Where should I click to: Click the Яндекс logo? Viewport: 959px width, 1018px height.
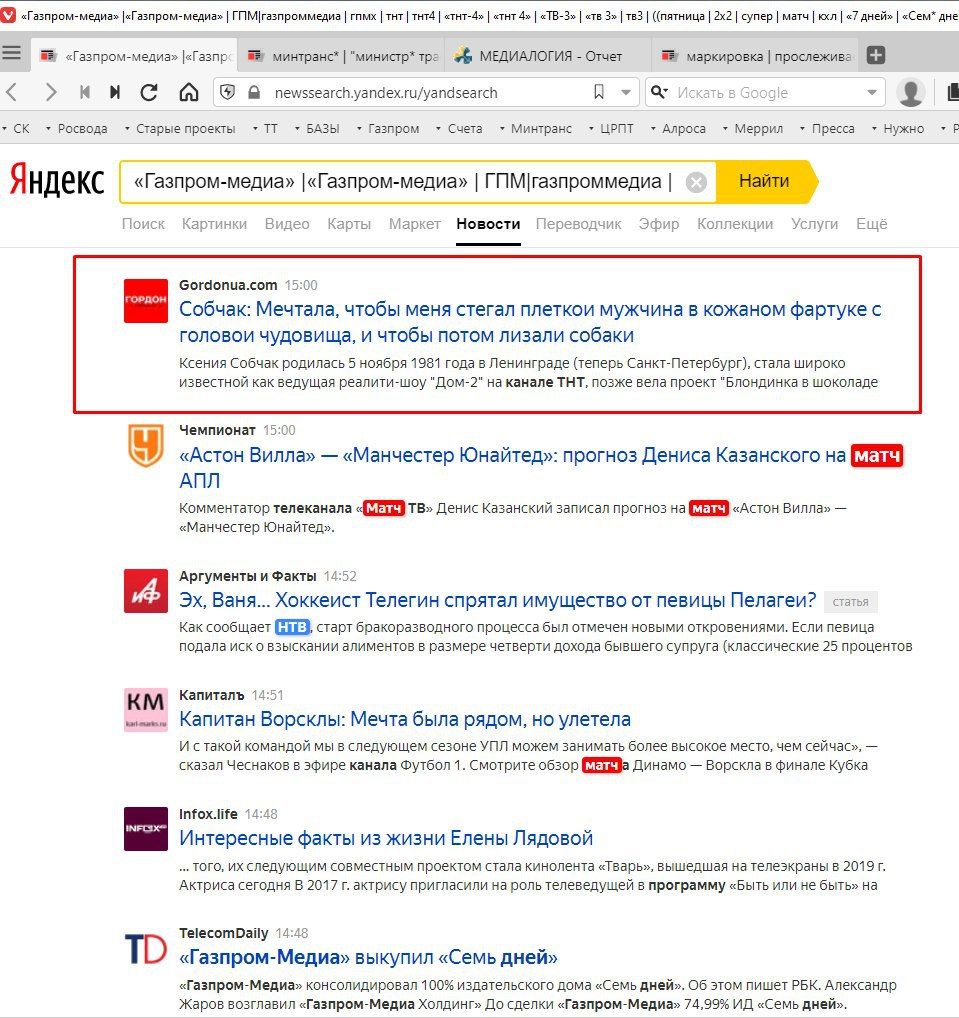pos(57,181)
